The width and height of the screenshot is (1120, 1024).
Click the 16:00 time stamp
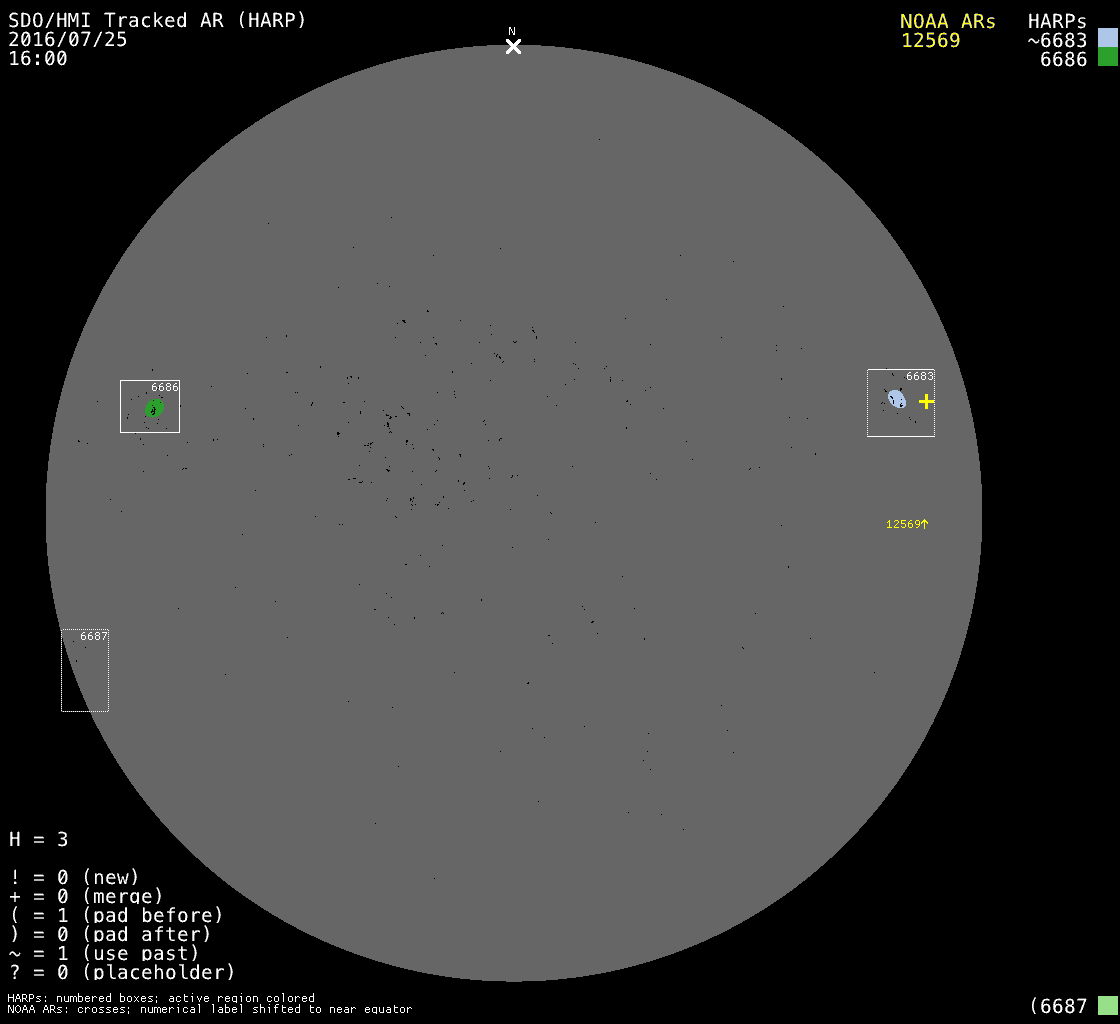coord(38,58)
